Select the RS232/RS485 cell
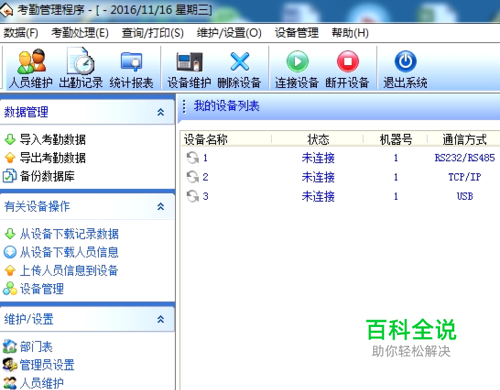 coord(465,158)
